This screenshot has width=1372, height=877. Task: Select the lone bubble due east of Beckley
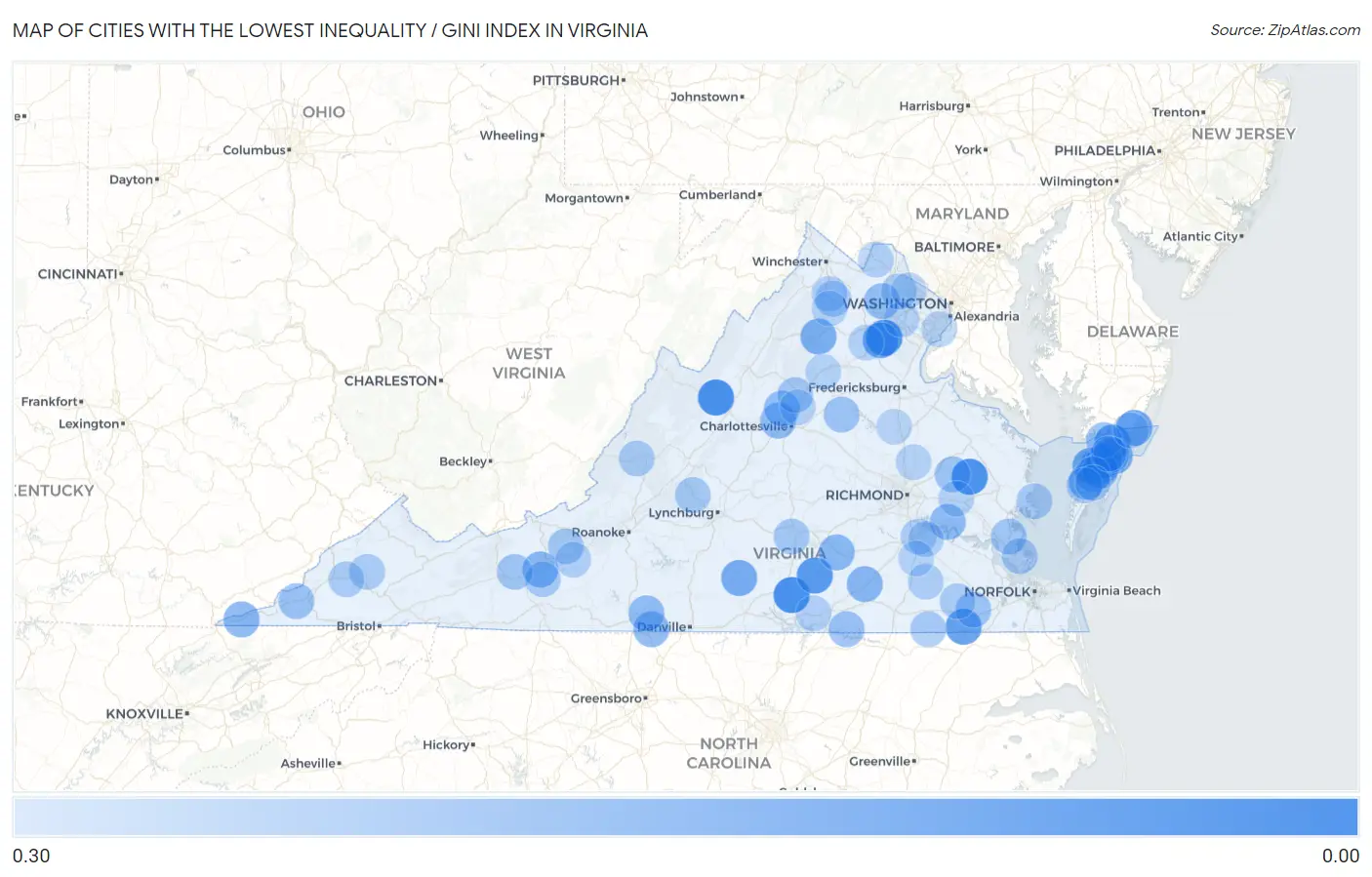point(636,458)
